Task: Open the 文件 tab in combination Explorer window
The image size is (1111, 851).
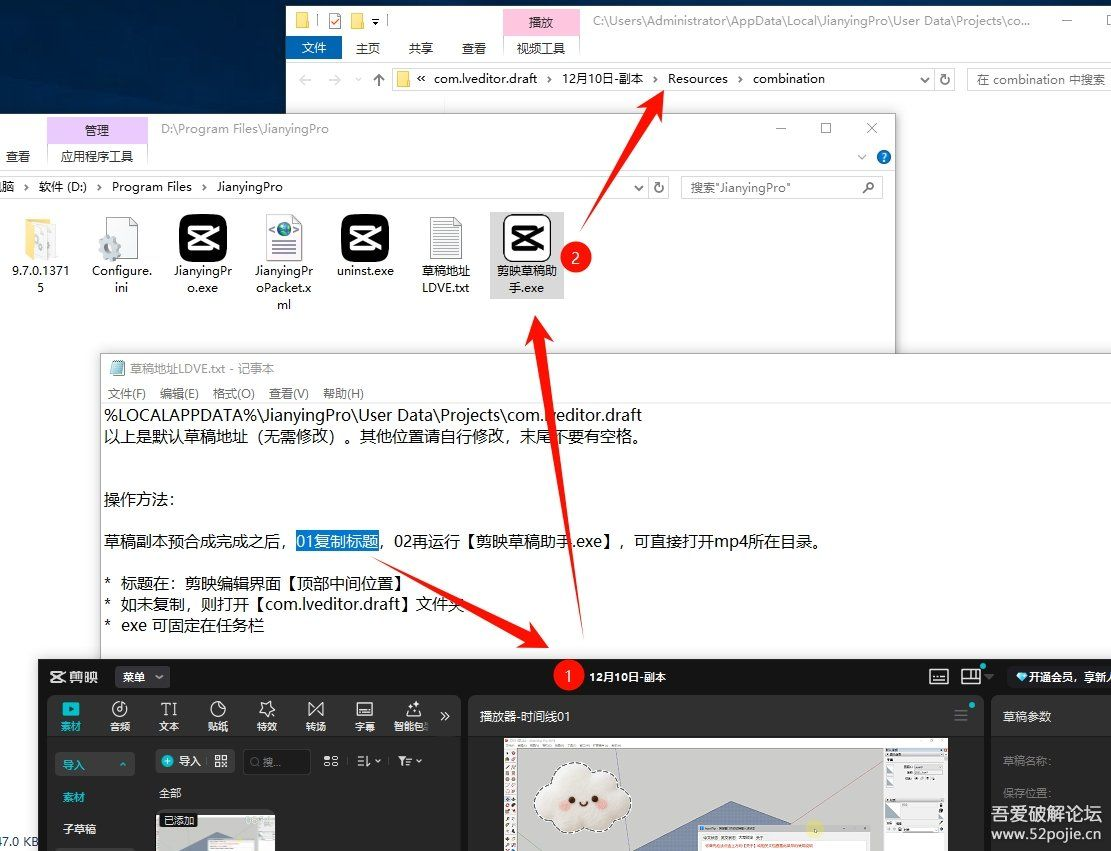Action: point(314,47)
